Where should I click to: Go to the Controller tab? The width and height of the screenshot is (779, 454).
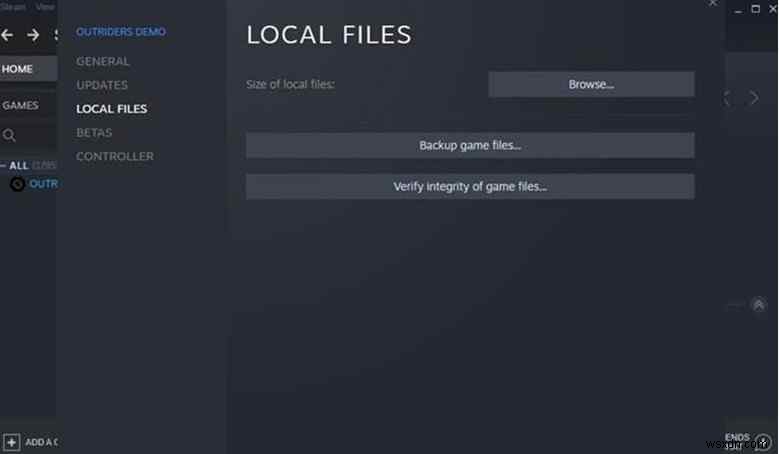coord(115,156)
